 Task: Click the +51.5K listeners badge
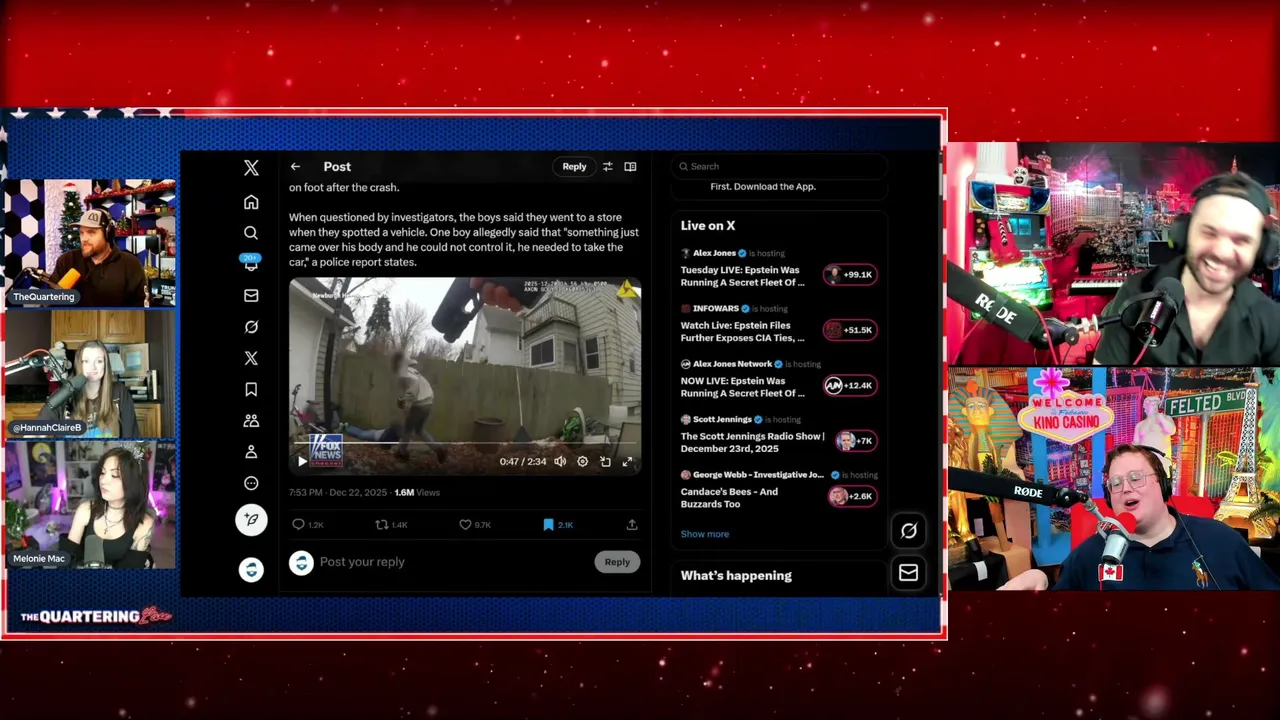pyautogui.click(x=850, y=329)
